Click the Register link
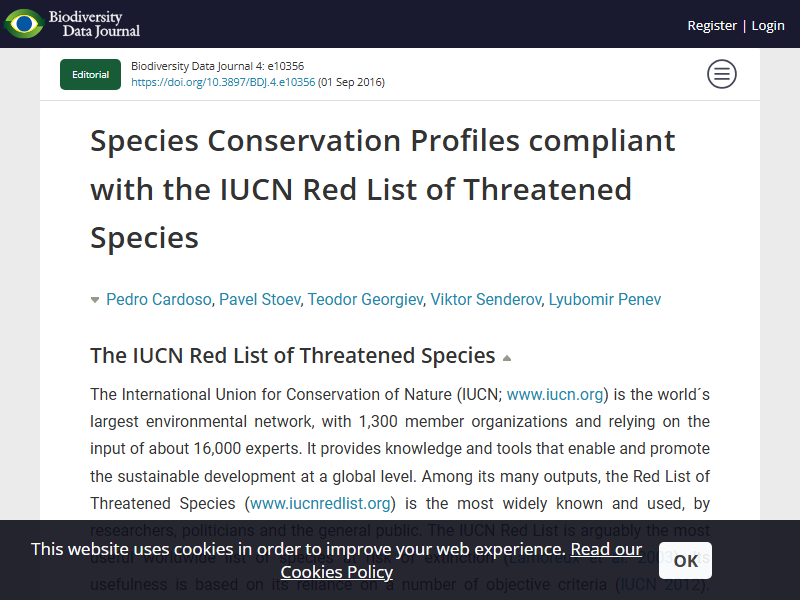Viewport: 800px width, 600px height. tap(712, 26)
